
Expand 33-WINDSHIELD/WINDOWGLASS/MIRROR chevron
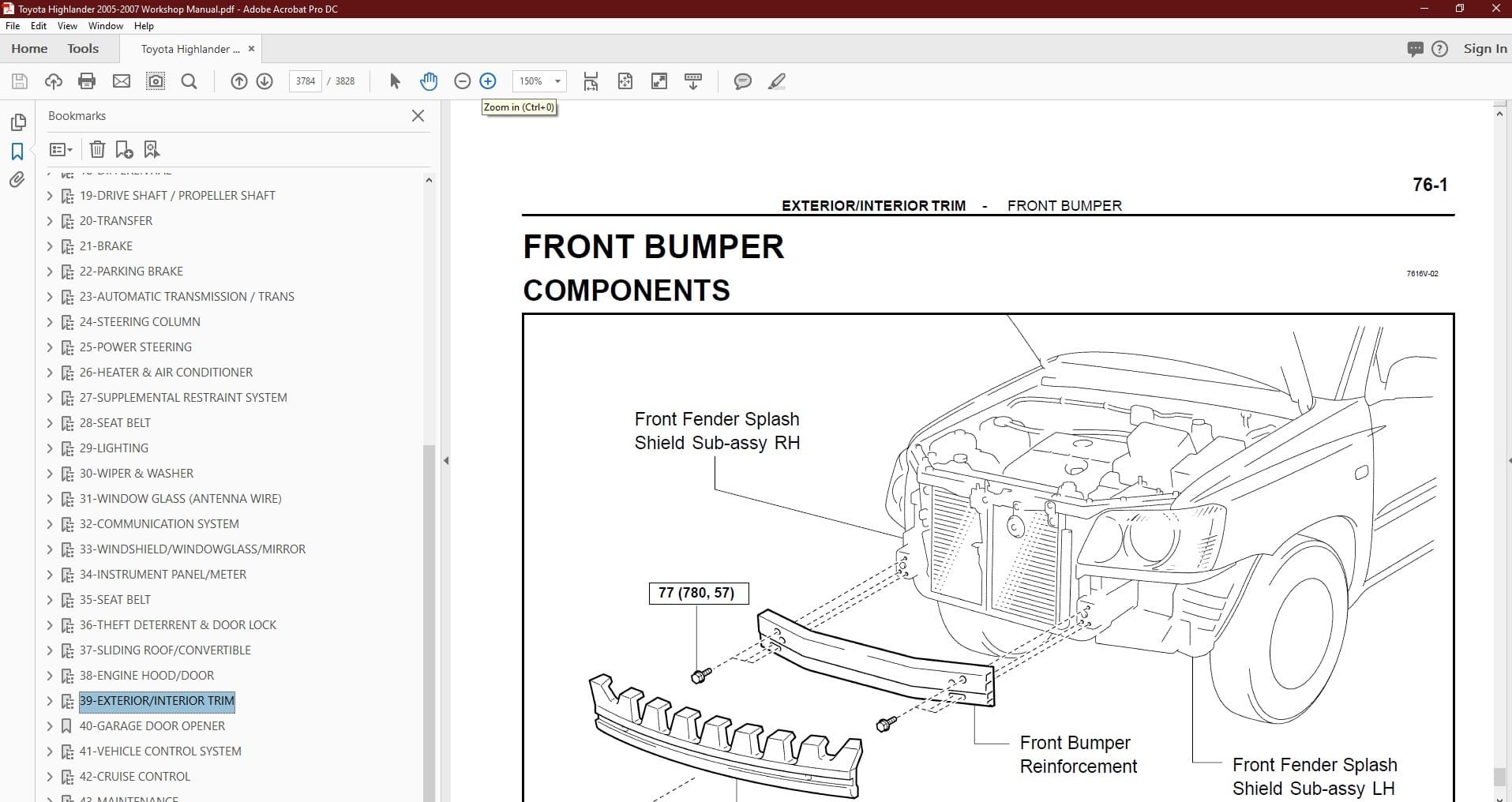[50, 549]
